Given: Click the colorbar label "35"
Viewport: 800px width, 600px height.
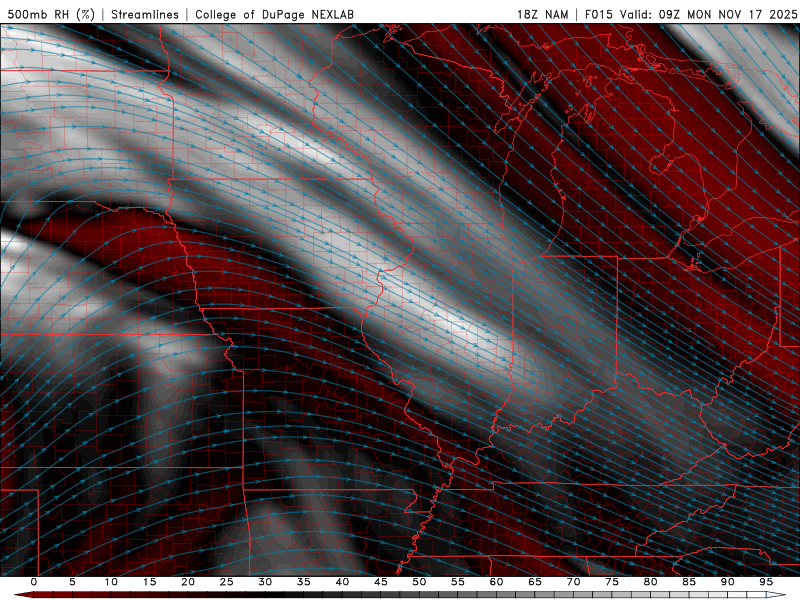Looking at the screenshot, I should 304,582.
